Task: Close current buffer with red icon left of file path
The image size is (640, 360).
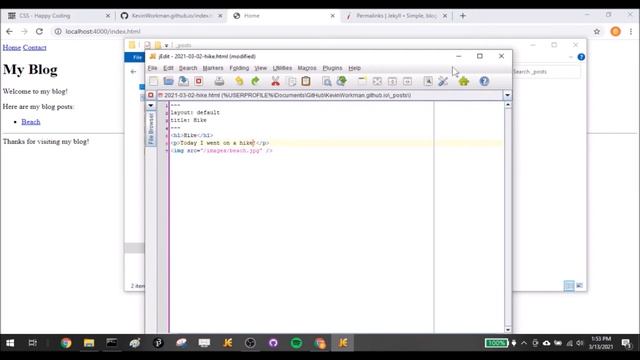Action: click(x=151, y=95)
